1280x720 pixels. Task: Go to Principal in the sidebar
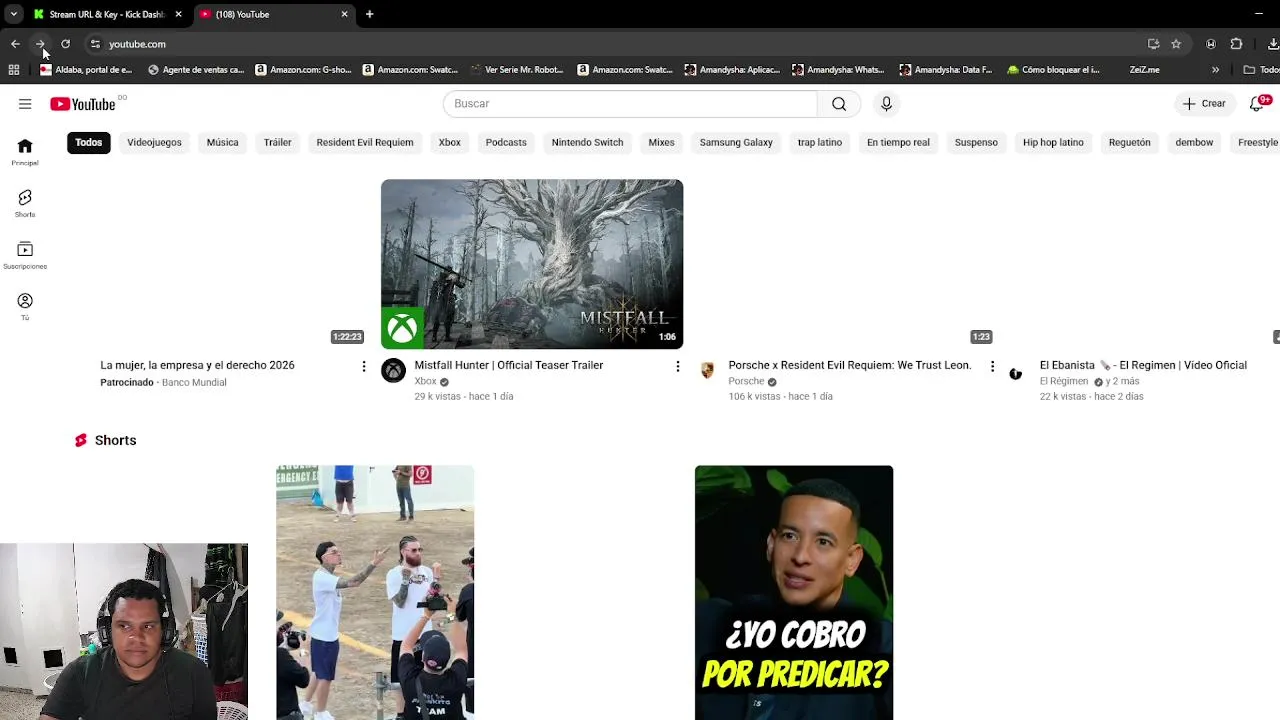25,151
